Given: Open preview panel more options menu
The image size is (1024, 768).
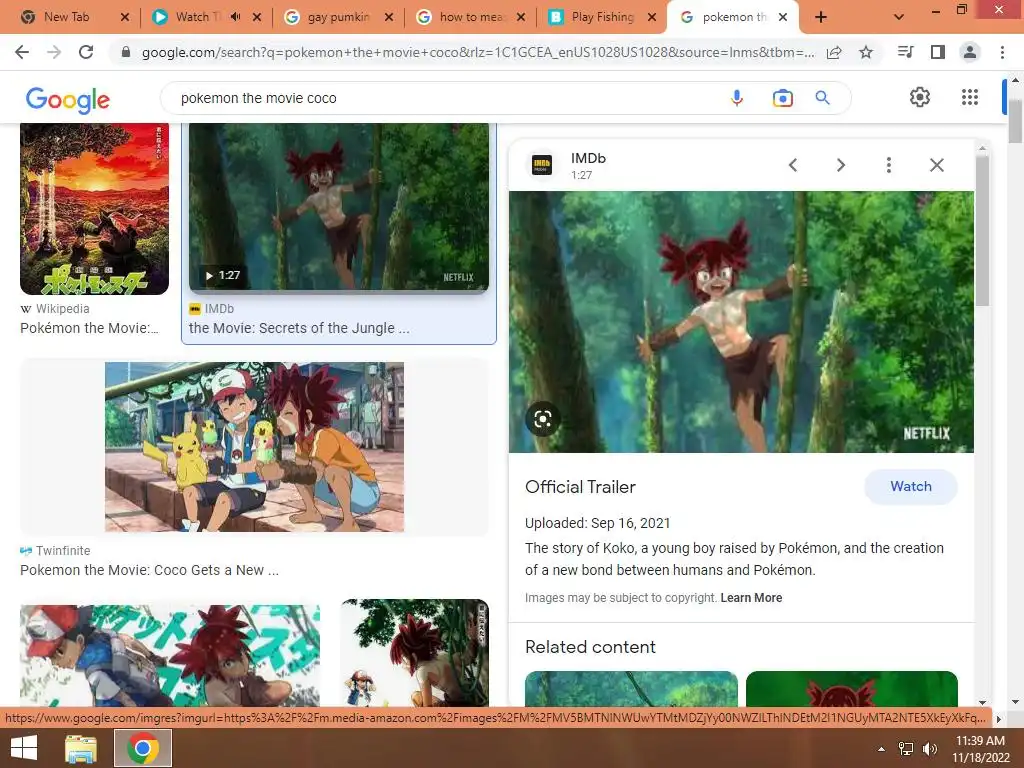Looking at the screenshot, I should pyautogui.click(x=888, y=165).
